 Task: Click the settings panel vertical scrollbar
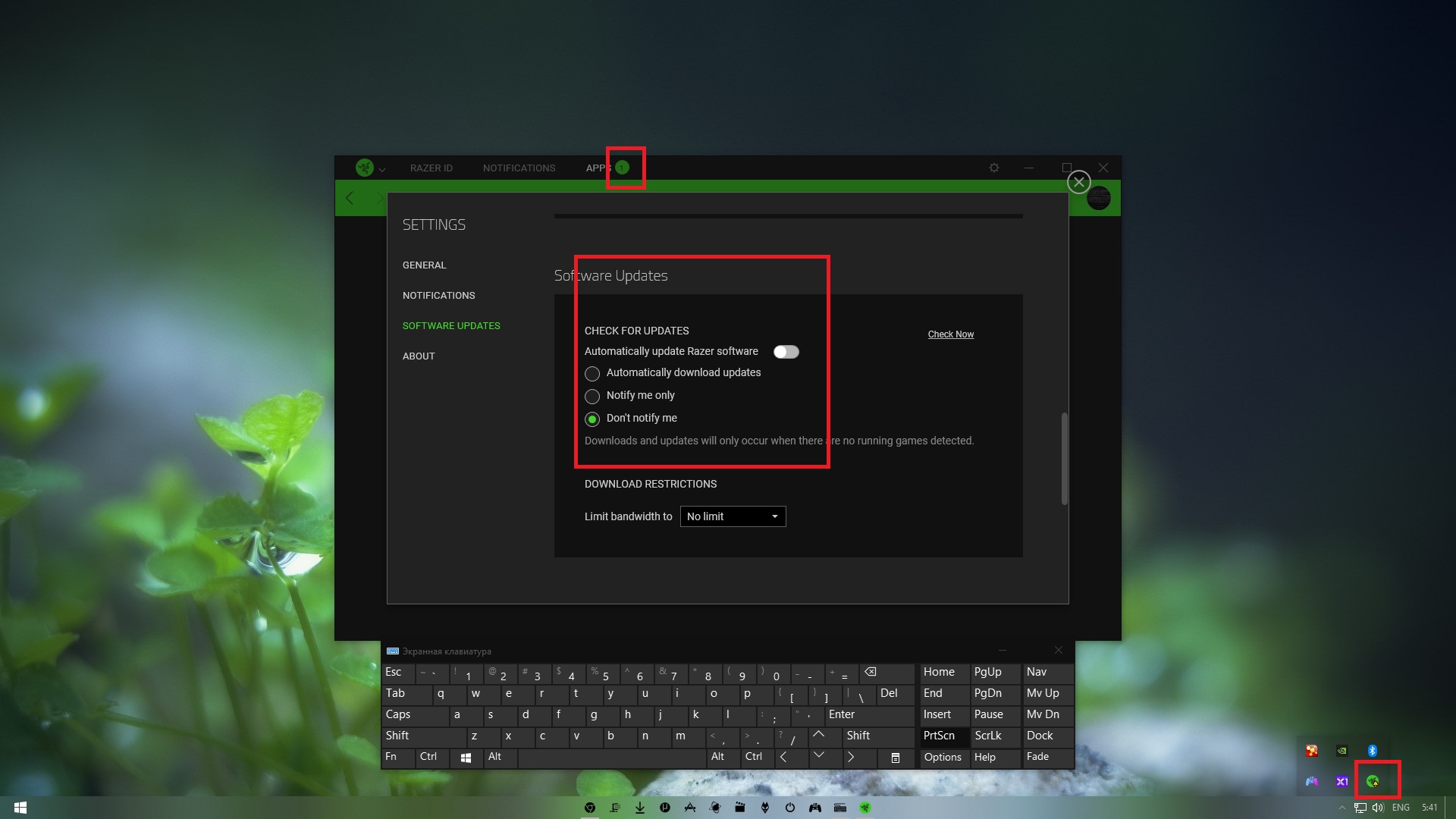(1064, 458)
